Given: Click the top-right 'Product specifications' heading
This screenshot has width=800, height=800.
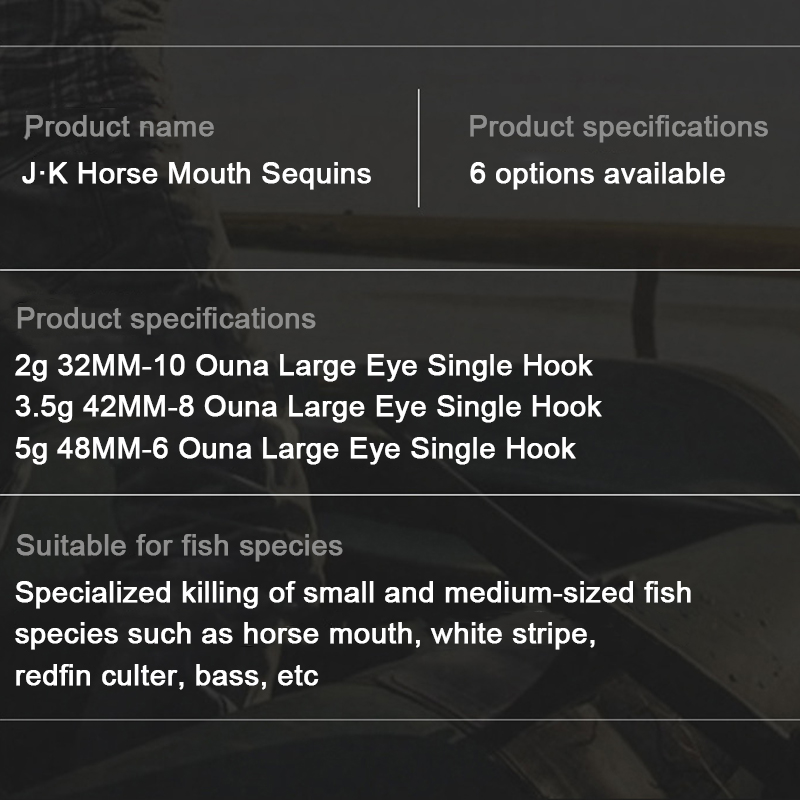Looking at the screenshot, I should (618, 127).
